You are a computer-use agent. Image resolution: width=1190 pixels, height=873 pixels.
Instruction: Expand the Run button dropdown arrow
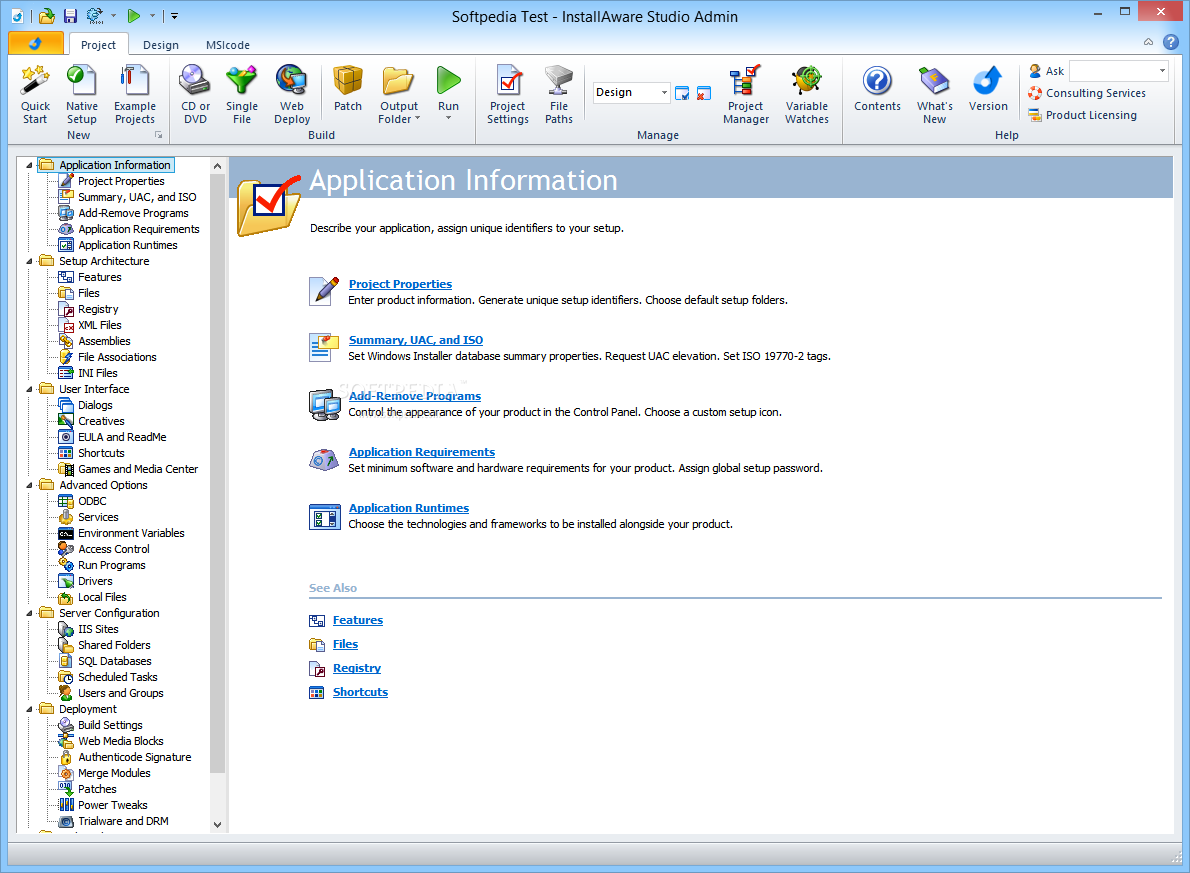[449, 118]
